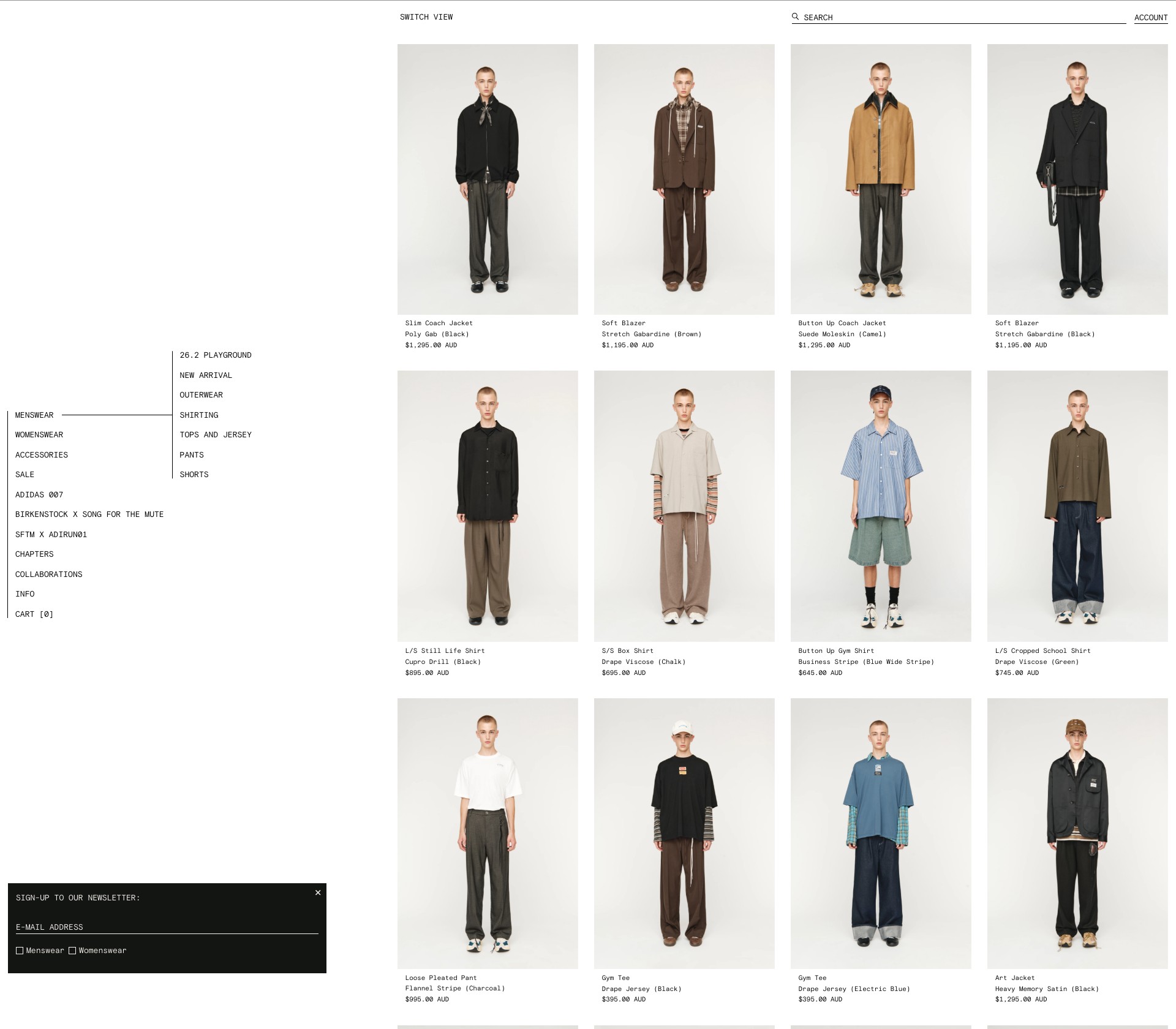The width and height of the screenshot is (1176, 1029).
Task: View the Slim Coach Jacket product image
Action: [x=488, y=179]
